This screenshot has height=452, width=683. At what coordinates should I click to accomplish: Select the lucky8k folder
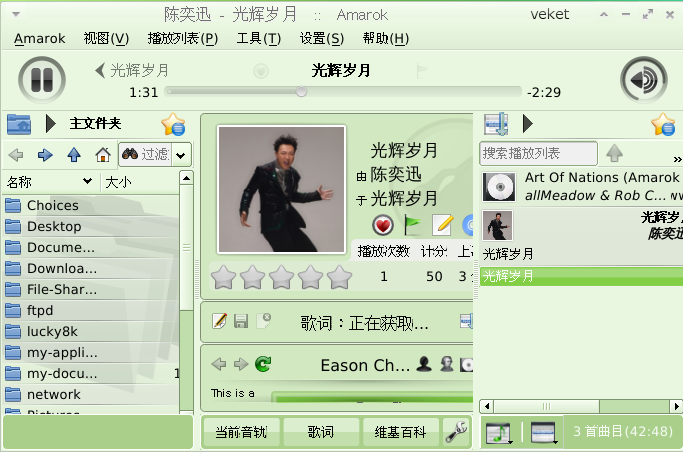click(91, 331)
